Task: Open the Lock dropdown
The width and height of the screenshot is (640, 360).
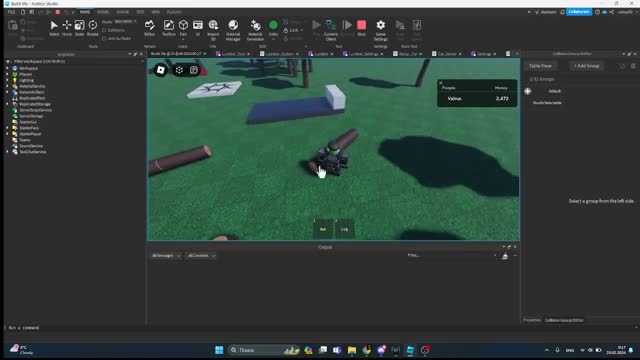Action: click(293, 30)
